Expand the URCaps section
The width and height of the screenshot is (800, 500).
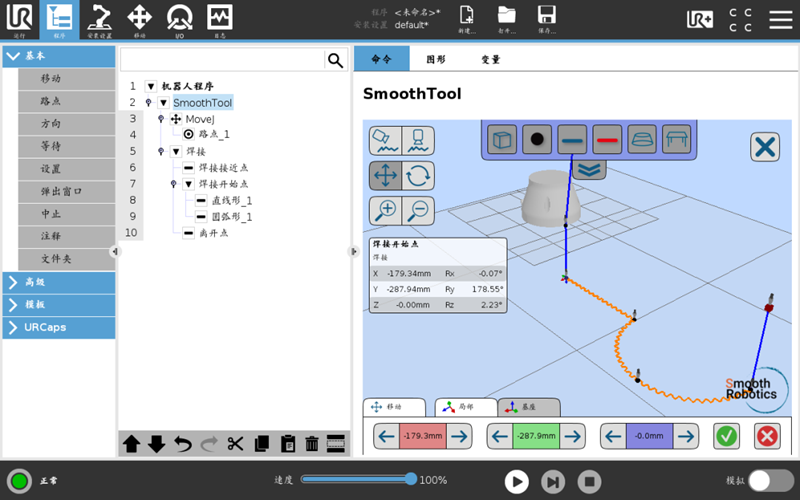[x=59, y=327]
